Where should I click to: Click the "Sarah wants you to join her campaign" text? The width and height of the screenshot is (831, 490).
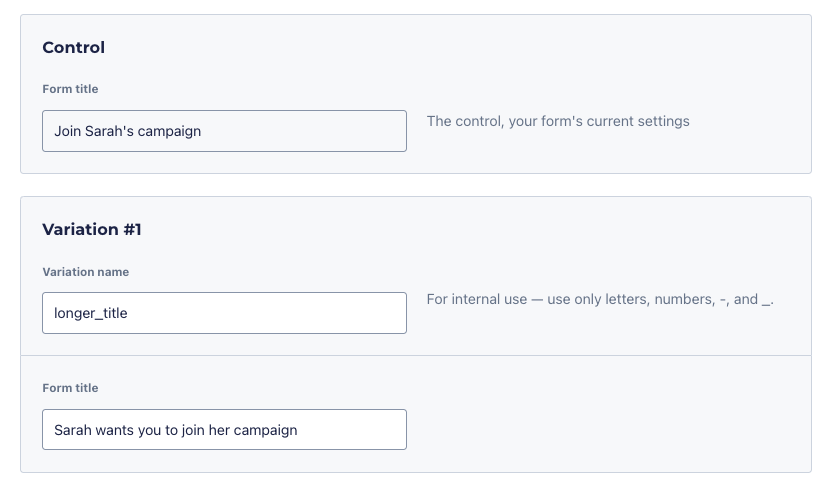[176, 430]
